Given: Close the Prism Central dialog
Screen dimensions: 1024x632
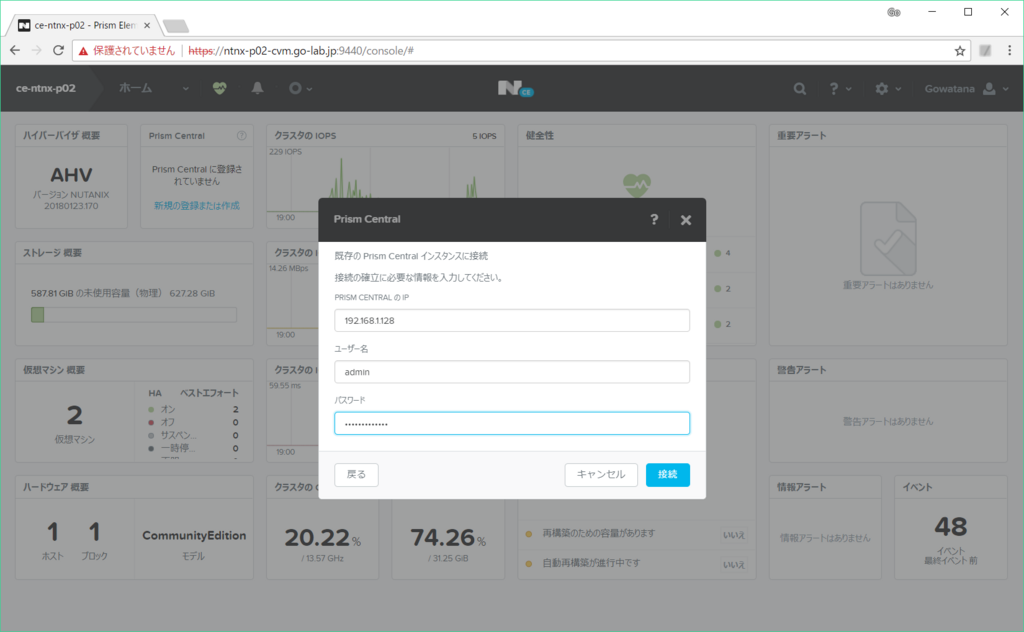Looking at the screenshot, I should (686, 220).
